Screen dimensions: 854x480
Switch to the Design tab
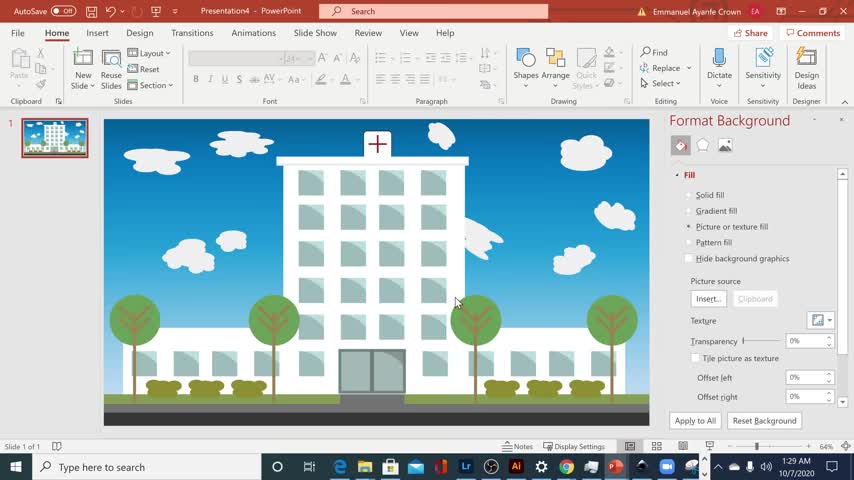[x=139, y=33]
